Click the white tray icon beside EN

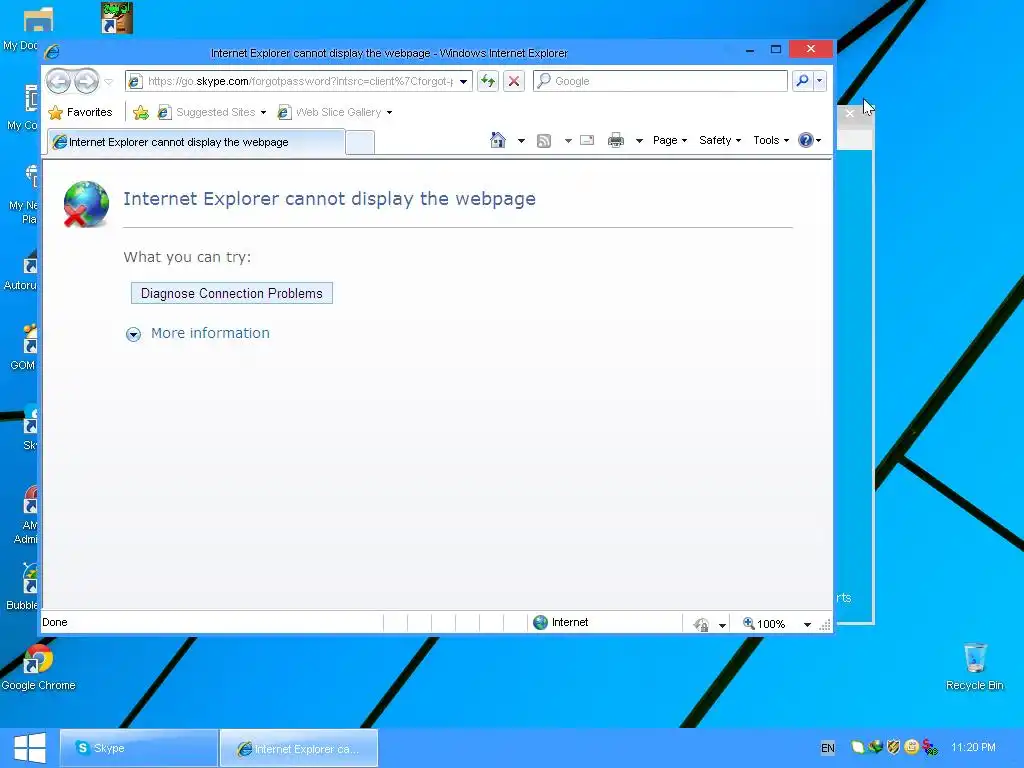[857, 747]
